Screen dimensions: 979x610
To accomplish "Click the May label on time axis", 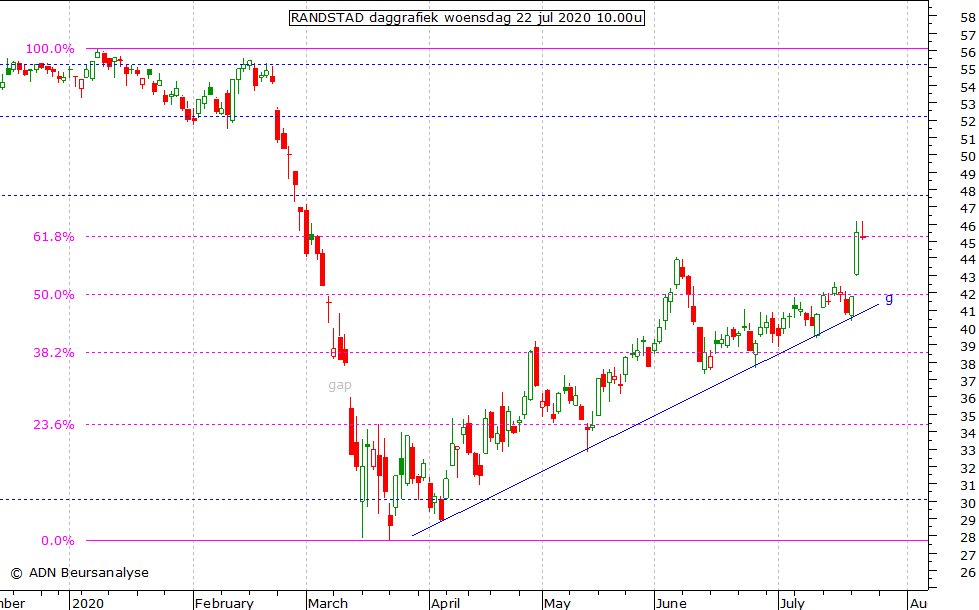I will point(557,603).
